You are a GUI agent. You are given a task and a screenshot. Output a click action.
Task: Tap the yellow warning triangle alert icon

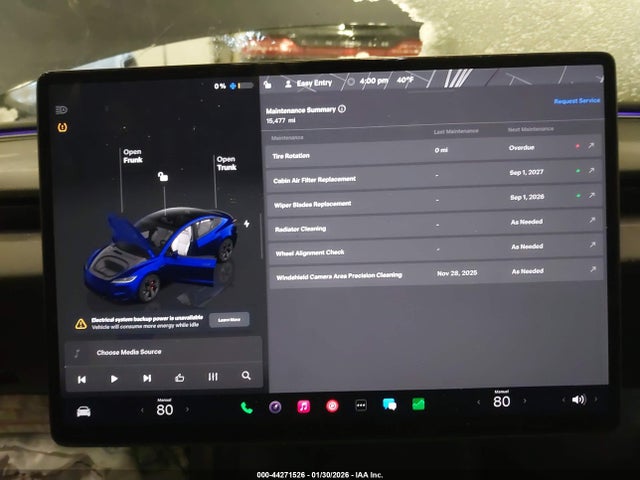81,324
